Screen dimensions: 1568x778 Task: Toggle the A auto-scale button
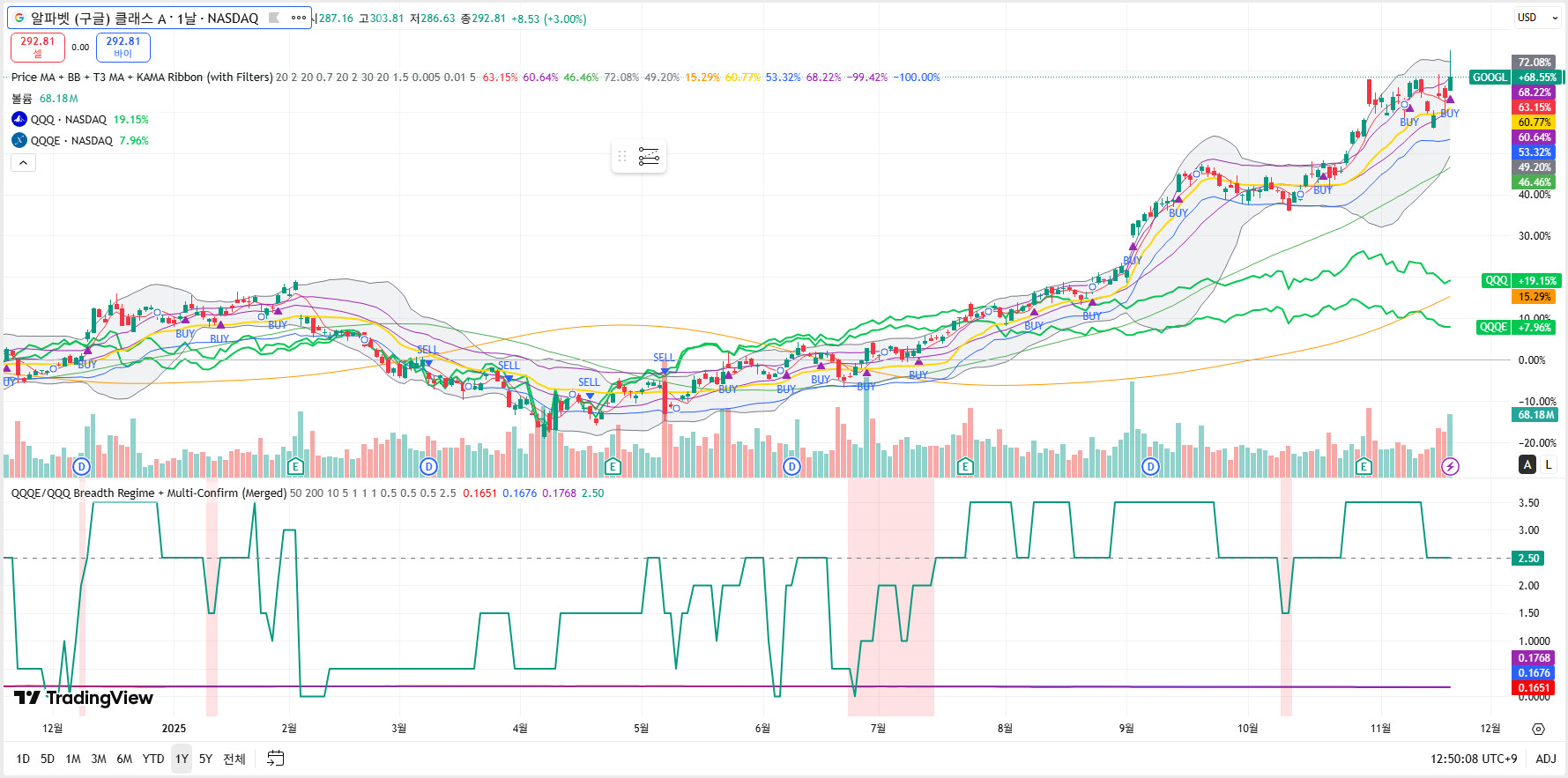(1527, 464)
